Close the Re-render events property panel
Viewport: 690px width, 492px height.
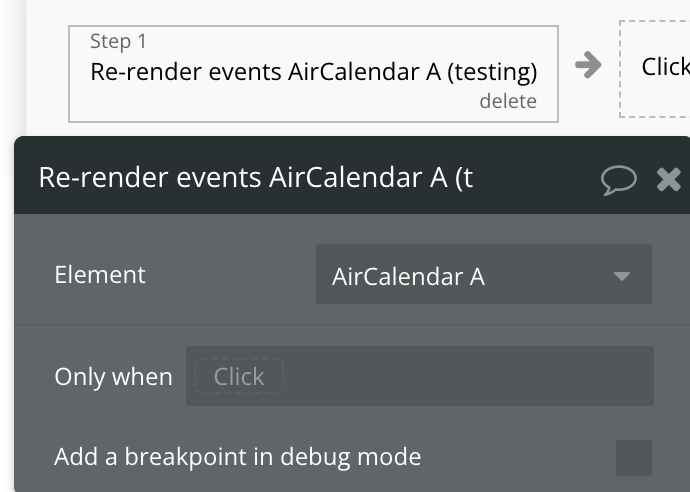pos(668,180)
